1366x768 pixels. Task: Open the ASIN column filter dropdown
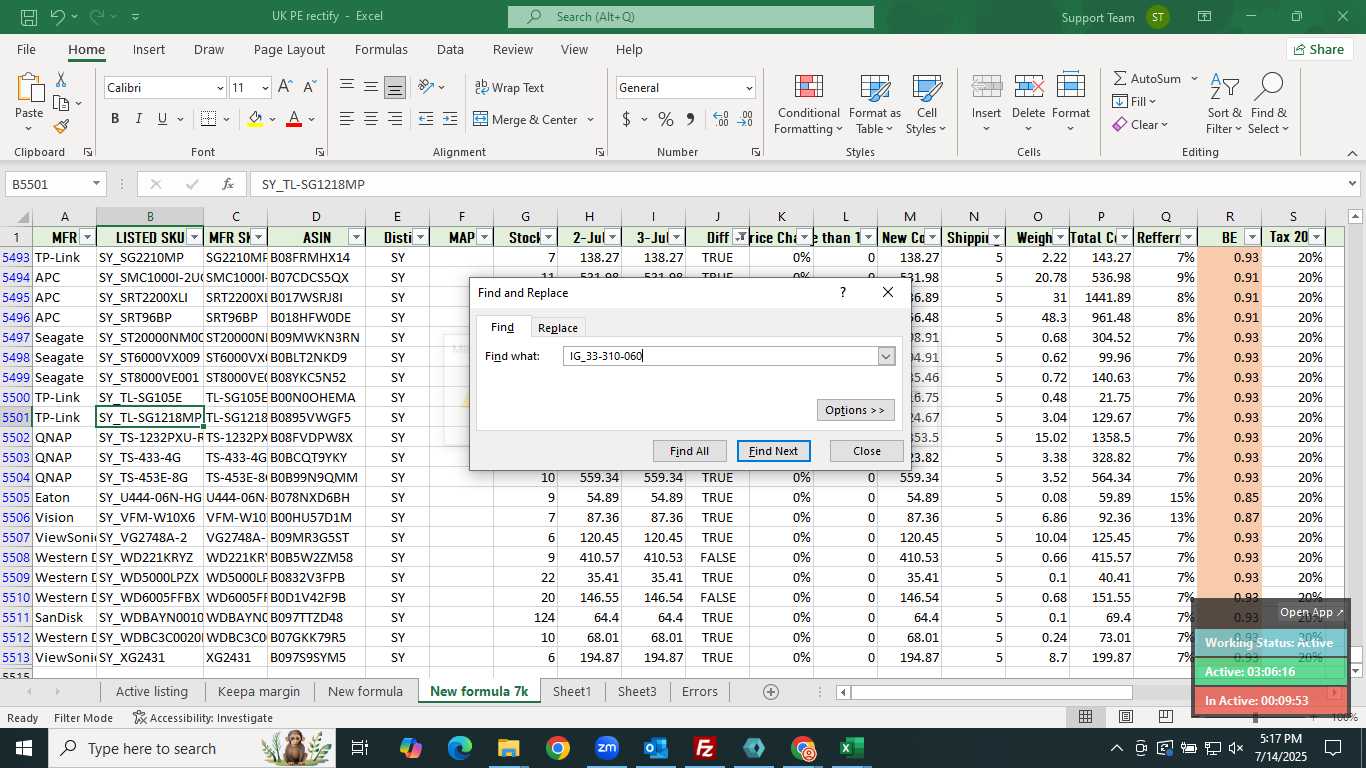(x=355, y=237)
